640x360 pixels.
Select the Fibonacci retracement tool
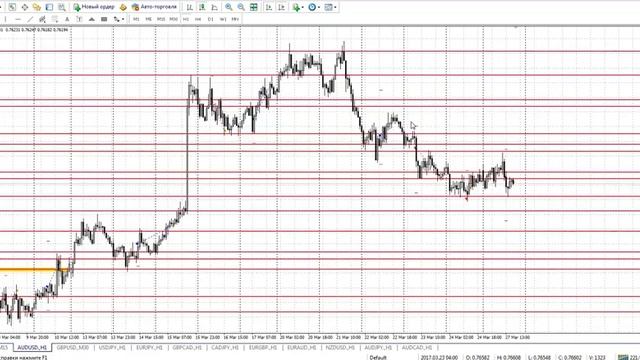pyautogui.click(x=55, y=19)
